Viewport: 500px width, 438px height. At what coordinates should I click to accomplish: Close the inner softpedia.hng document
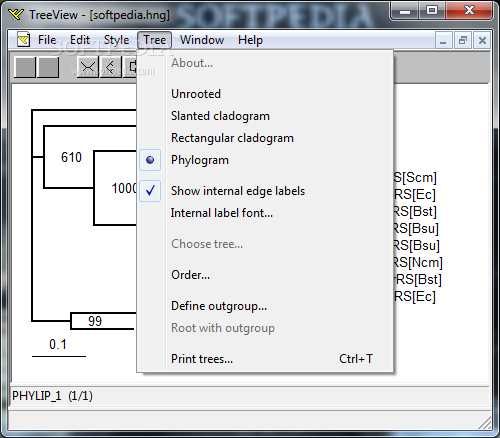point(482,41)
